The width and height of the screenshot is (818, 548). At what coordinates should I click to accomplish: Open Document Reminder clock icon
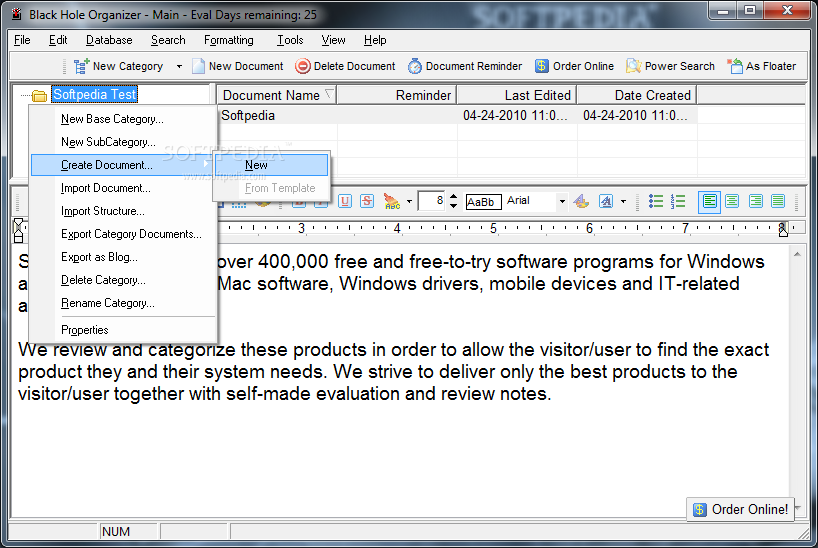click(415, 66)
